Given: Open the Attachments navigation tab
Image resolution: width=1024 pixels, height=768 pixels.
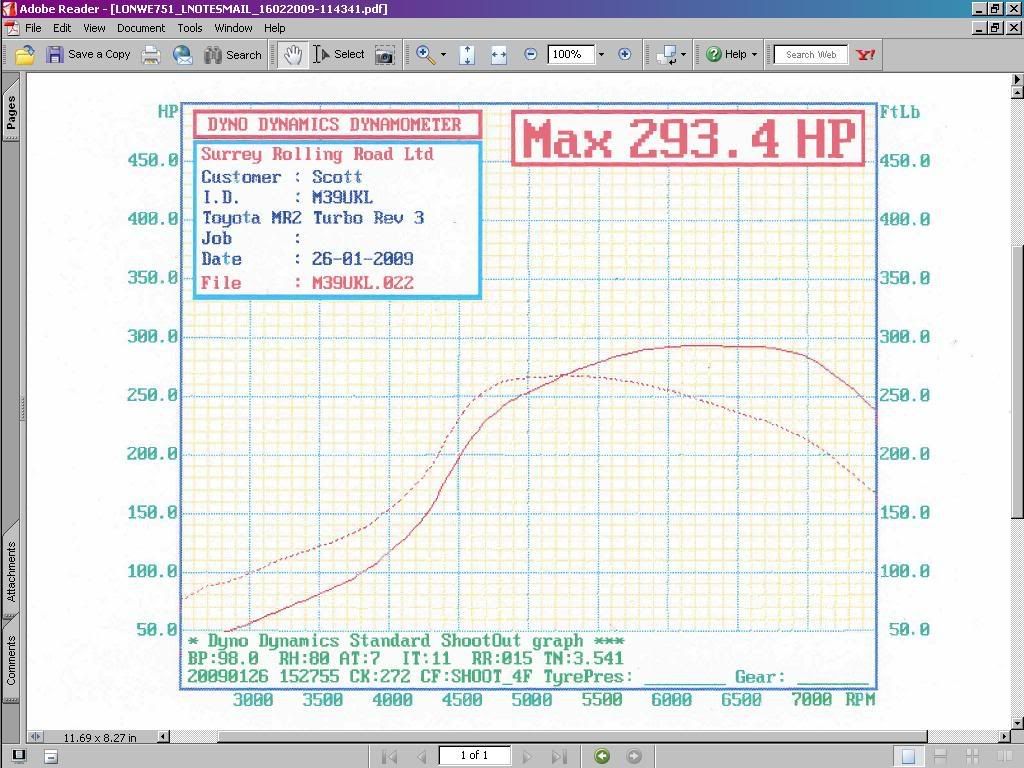Looking at the screenshot, I should coord(11,571).
